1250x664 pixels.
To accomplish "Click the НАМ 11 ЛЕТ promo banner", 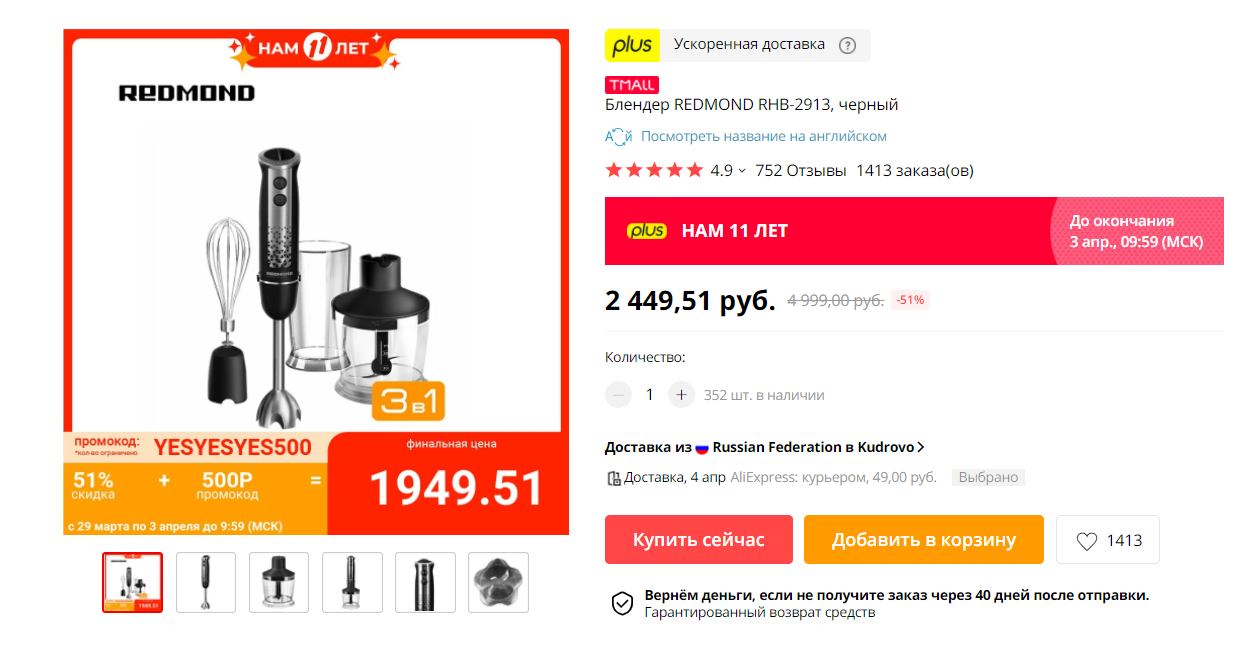I will point(914,231).
